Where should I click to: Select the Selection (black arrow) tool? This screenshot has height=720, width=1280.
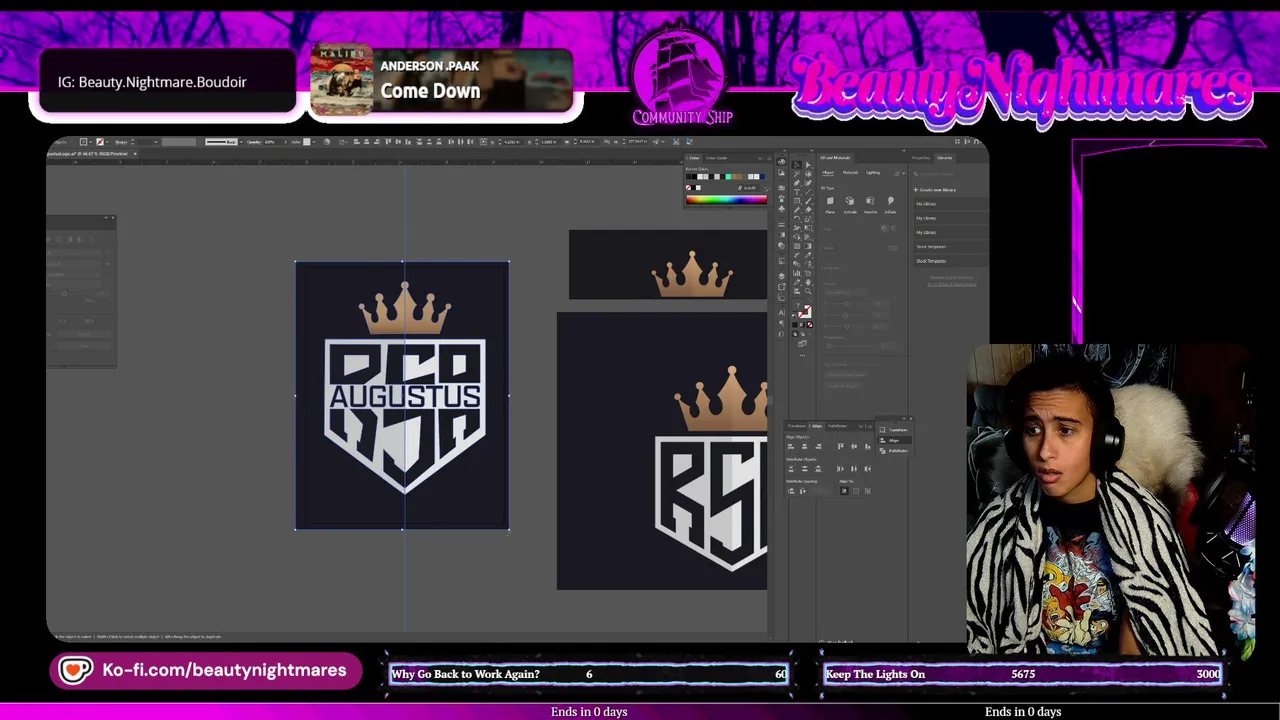coord(797,165)
